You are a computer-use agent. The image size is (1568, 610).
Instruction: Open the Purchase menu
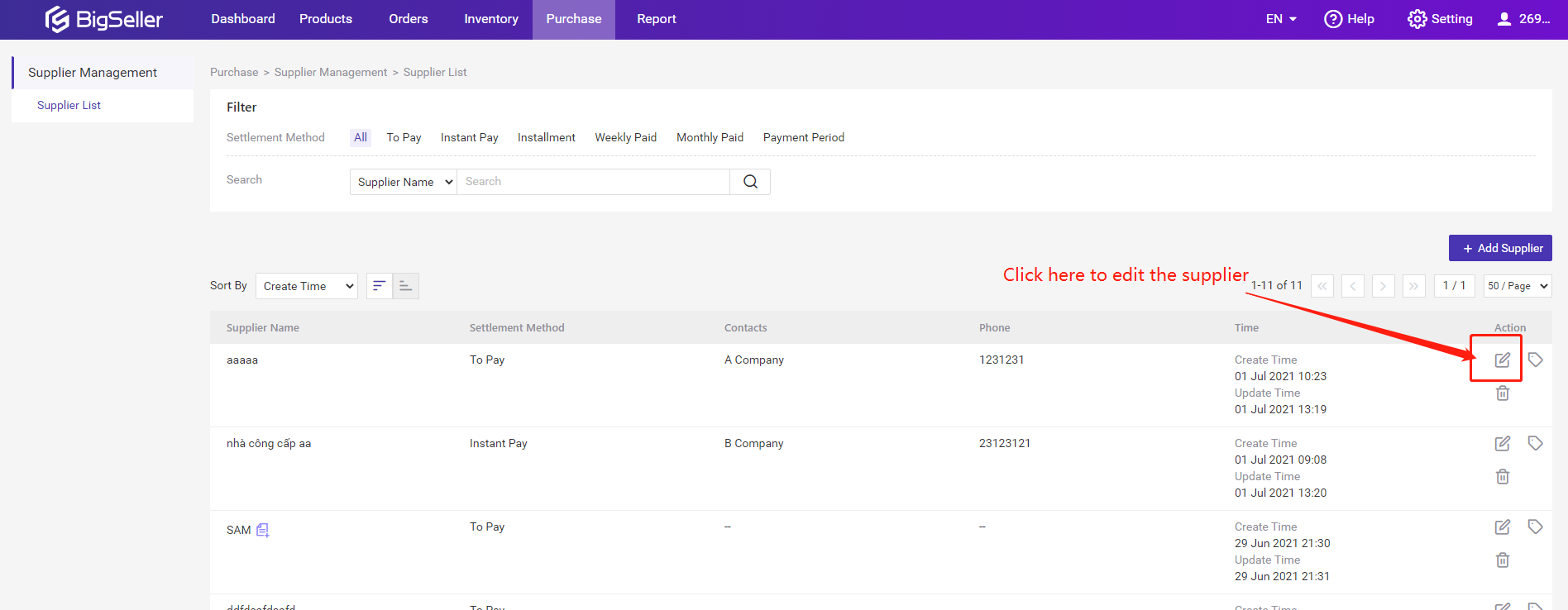coord(574,19)
